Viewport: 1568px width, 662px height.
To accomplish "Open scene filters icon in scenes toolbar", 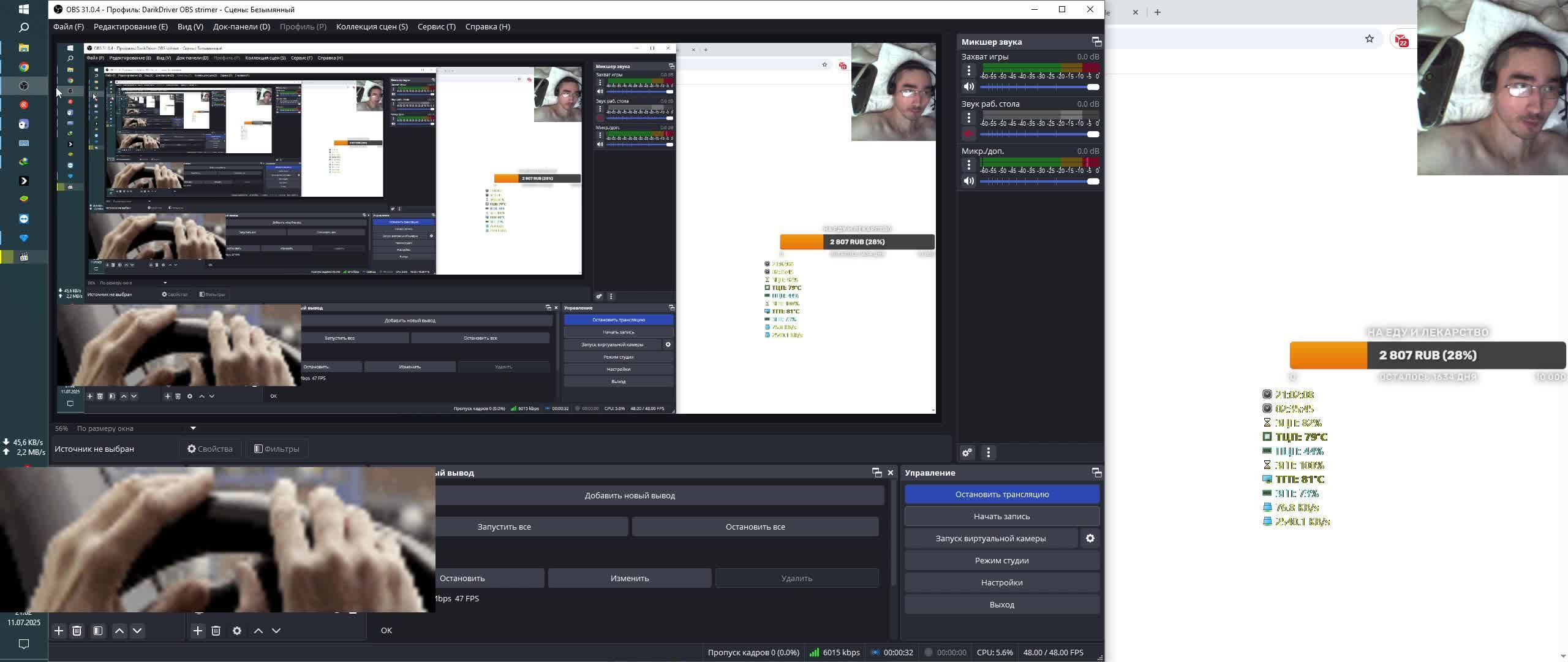I will [x=98, y=631].
